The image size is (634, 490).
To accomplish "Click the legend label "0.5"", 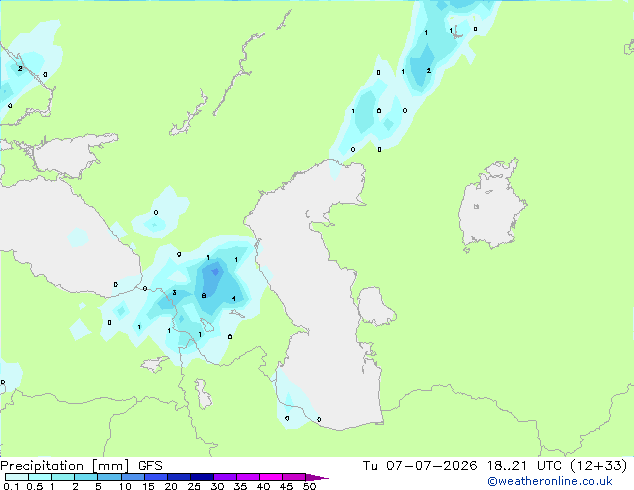I will pyautogui.click(x=35, y=486).
